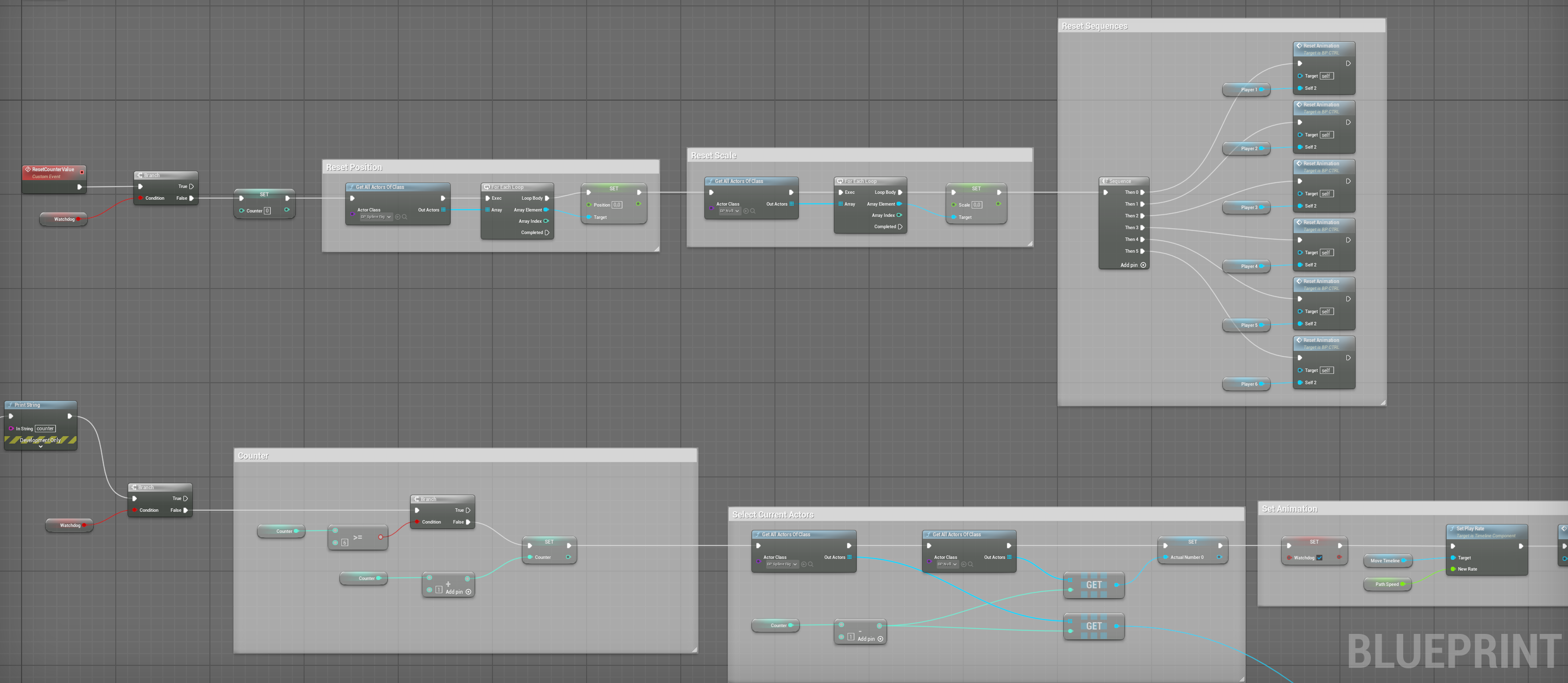Image resolution: width=1568 pixels, height=683 pixels.
Task: Click the function icon on Print String node
Action: (x=10, y=405)
